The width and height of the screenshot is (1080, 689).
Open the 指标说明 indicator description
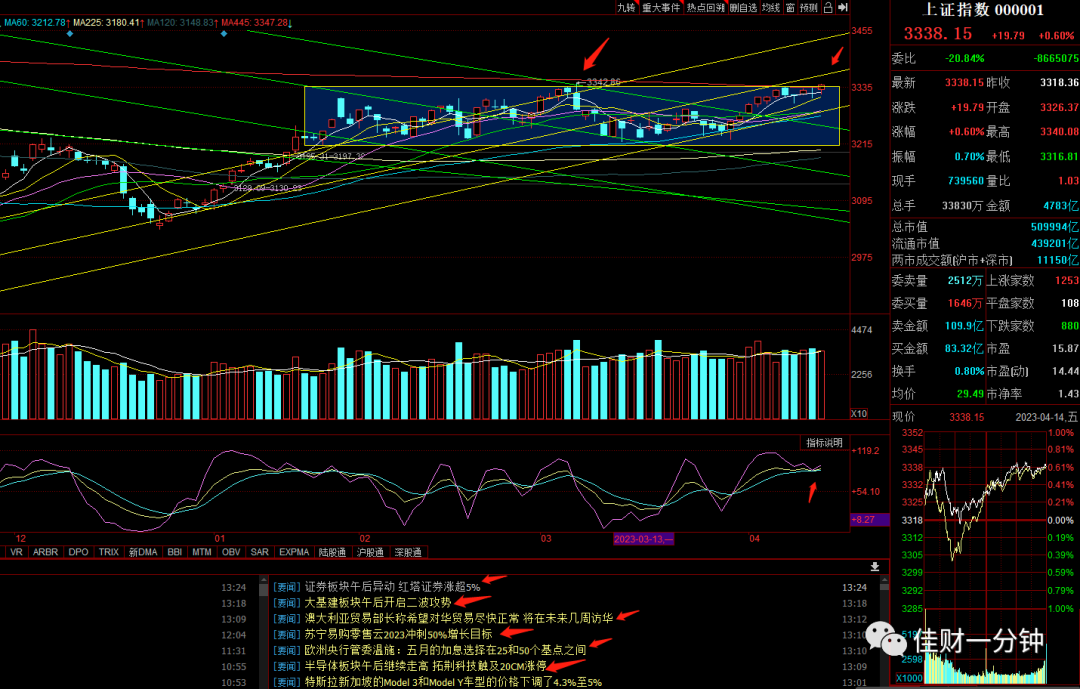pyautogui.click(x=824, y=442)
